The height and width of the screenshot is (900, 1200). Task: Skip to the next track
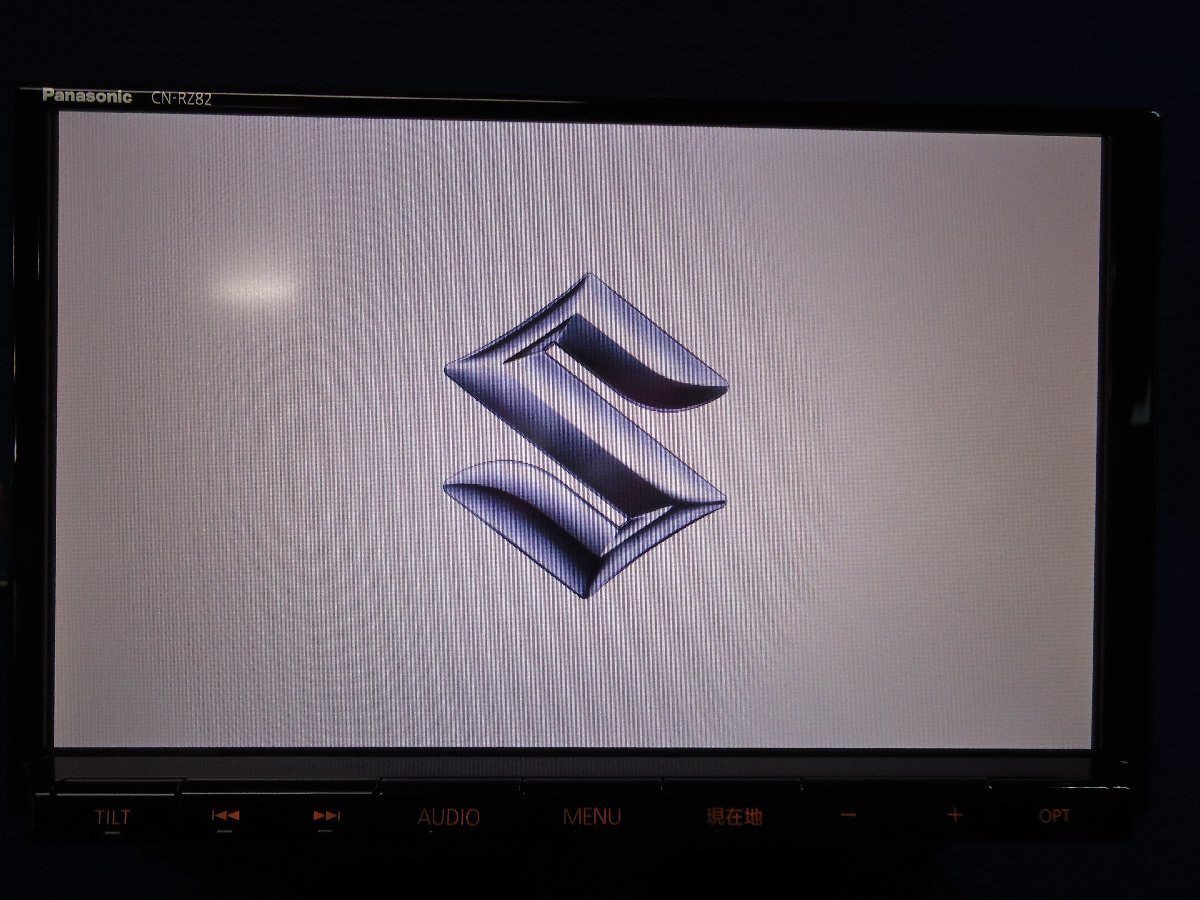pyautogui.click(x=327, y=816)
